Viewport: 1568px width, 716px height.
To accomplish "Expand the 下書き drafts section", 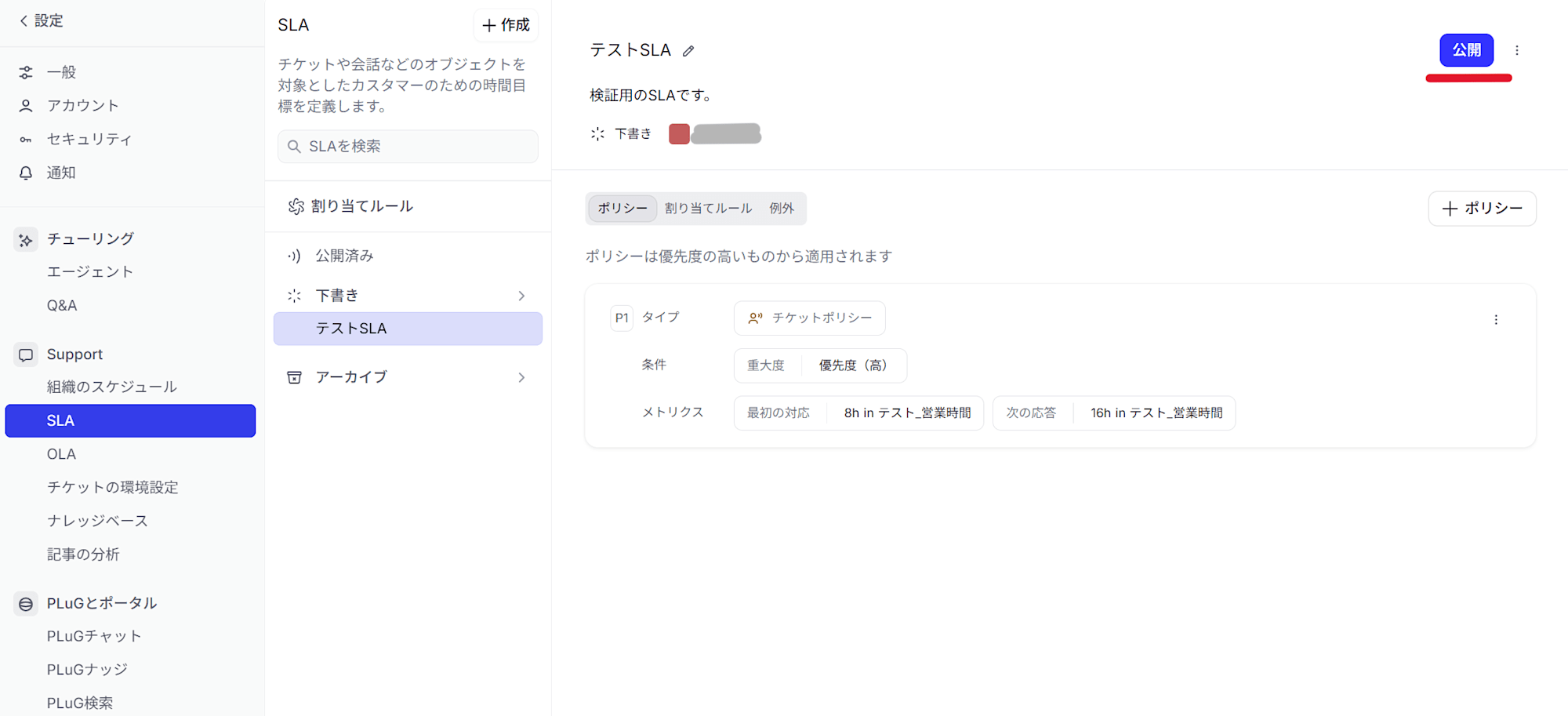I will tap(521, 296).
